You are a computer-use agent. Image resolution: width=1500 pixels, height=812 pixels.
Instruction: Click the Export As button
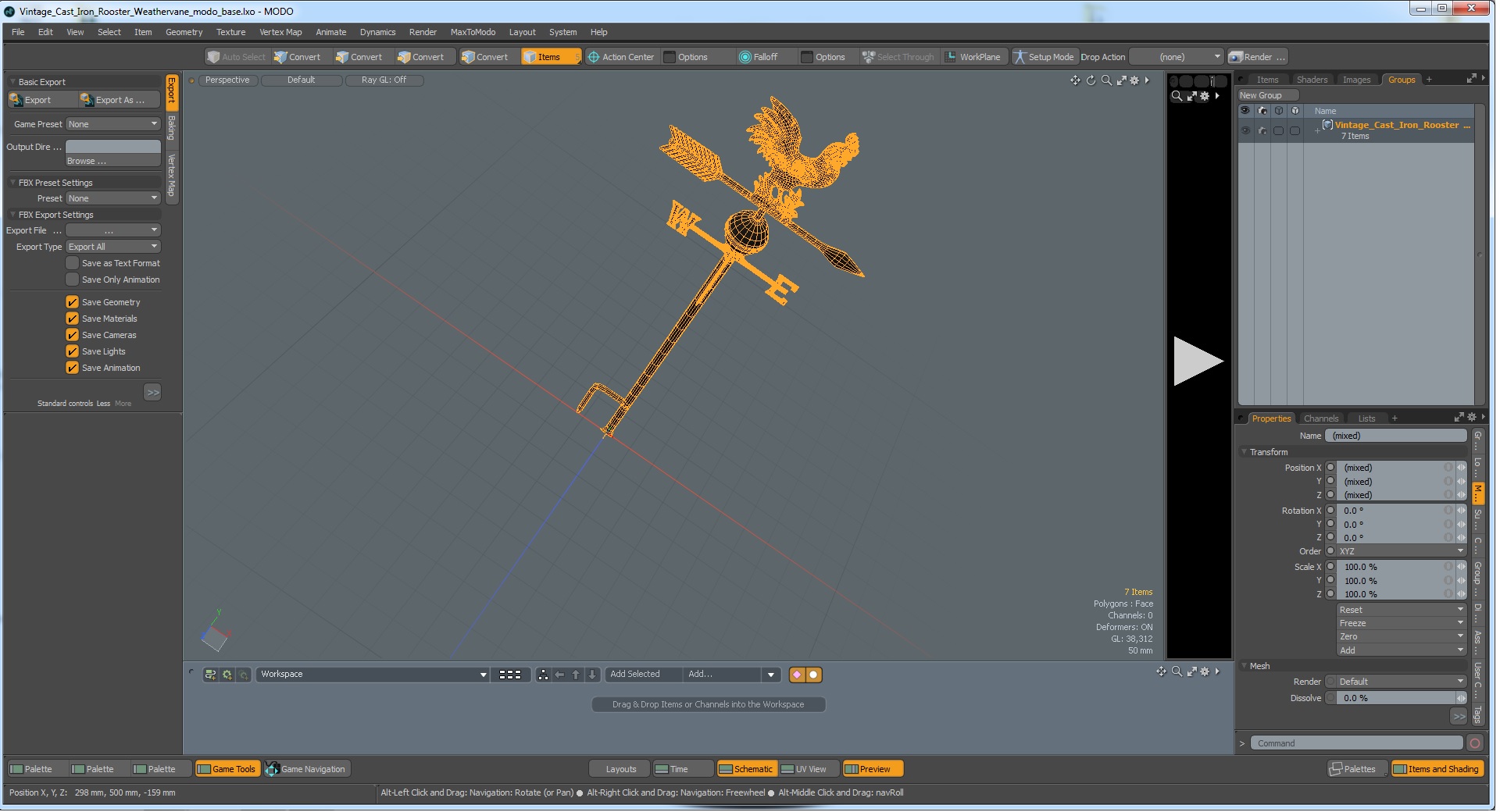coord(119,100)
